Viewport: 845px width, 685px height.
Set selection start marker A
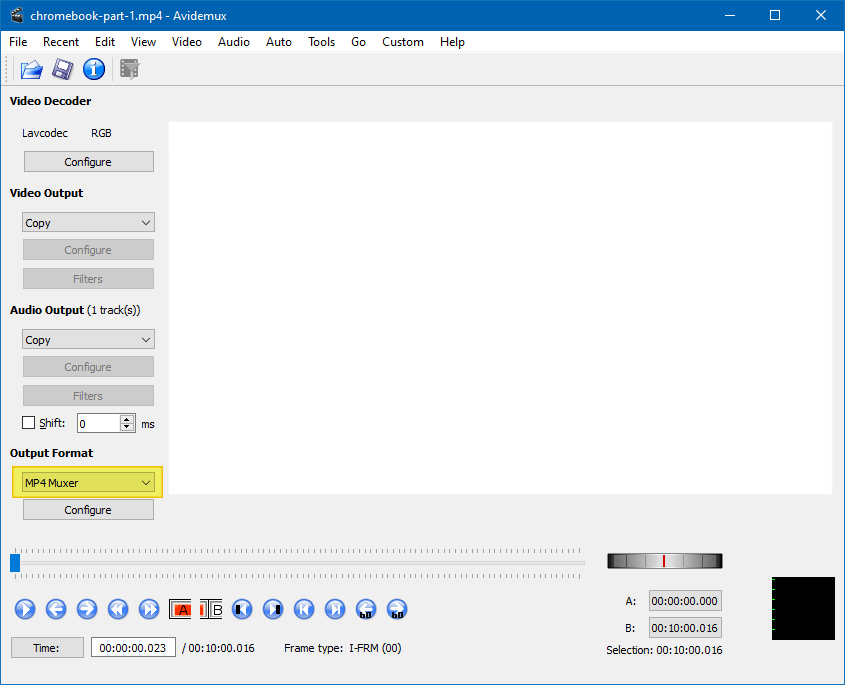180,610
